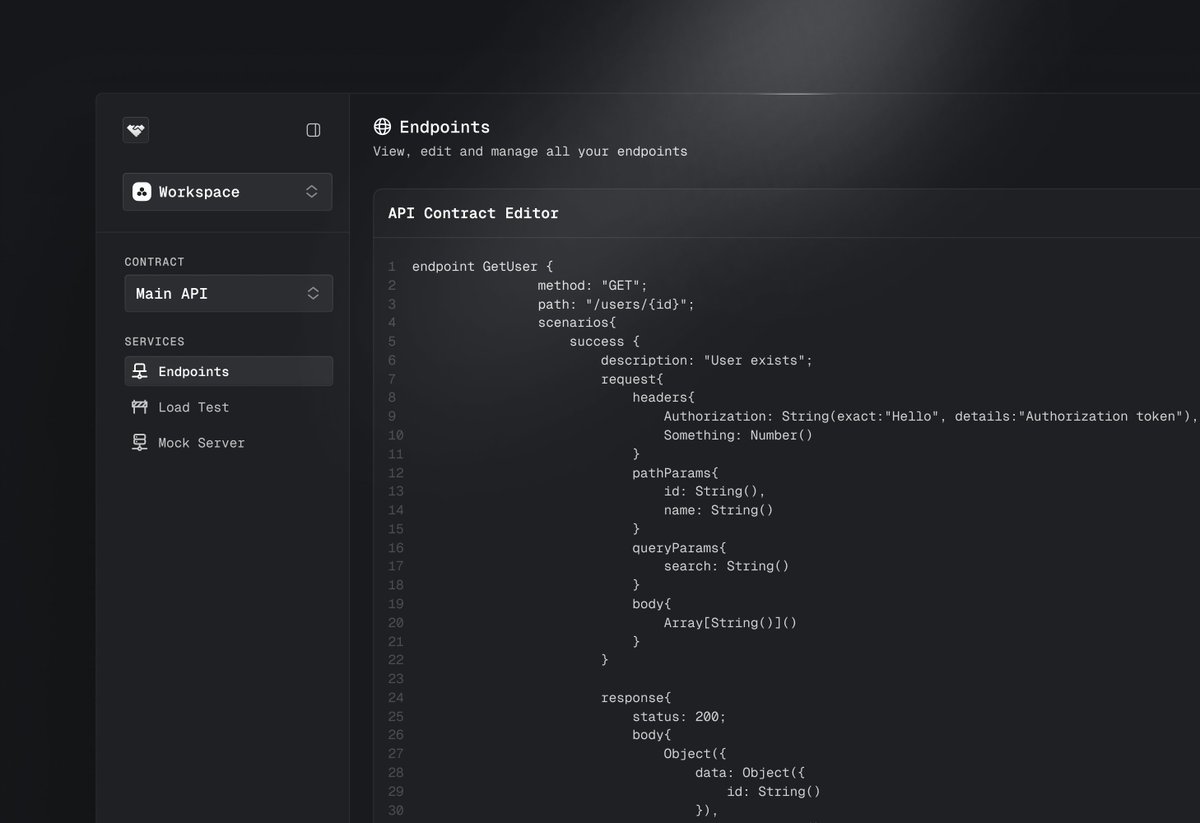
Task: Click the Workspace avatar icon
Action: [x=142, y=192]
